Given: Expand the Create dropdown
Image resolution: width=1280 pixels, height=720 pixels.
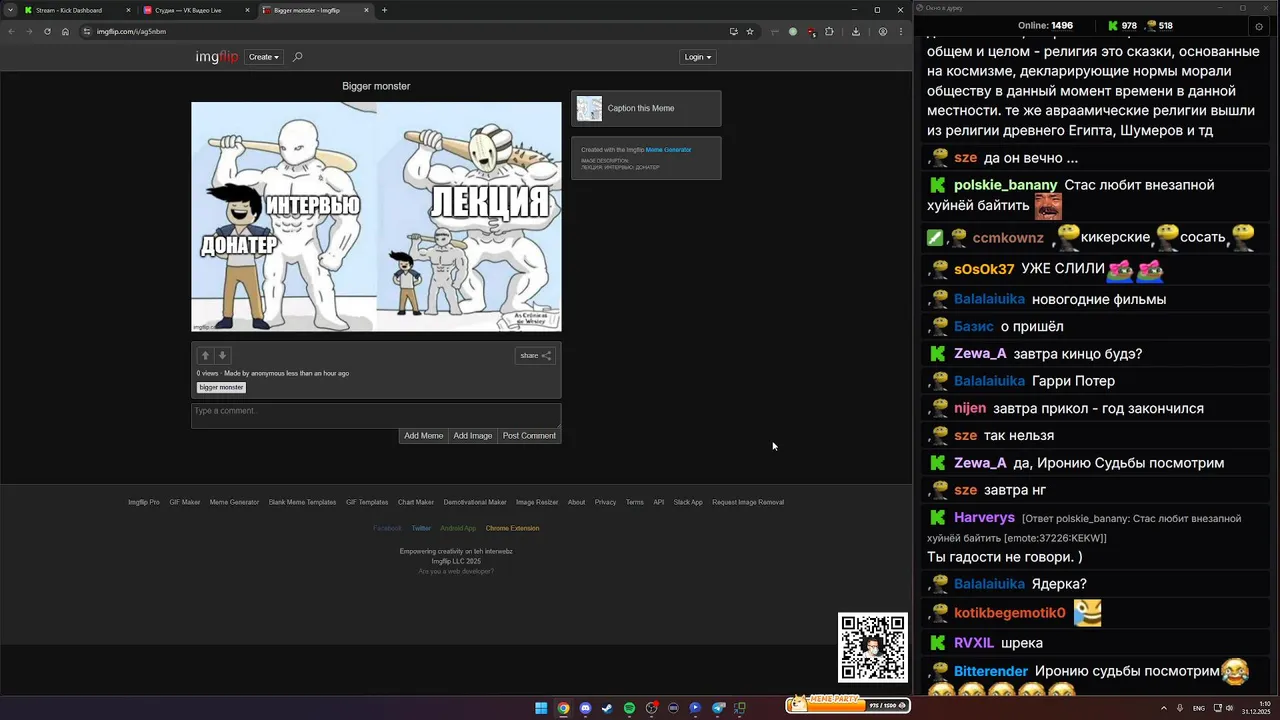Looking at the screenshot, I should (264, 57).
